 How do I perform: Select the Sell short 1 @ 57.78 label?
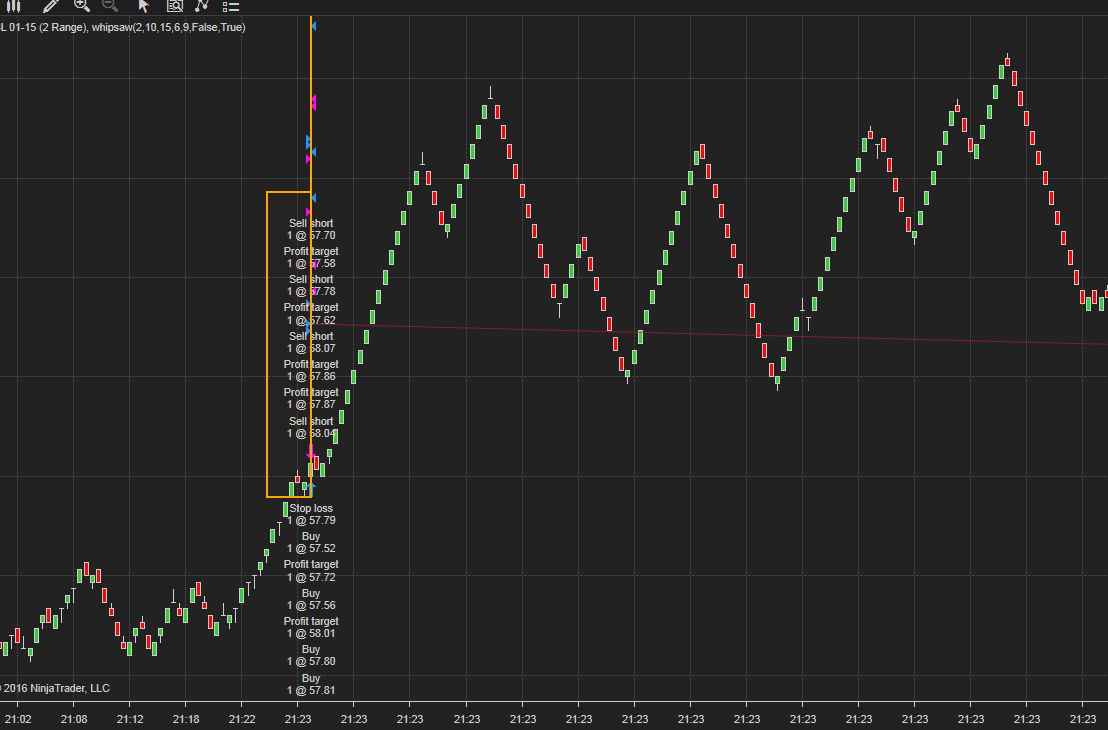pyautogui.click(x=311, y=285)
